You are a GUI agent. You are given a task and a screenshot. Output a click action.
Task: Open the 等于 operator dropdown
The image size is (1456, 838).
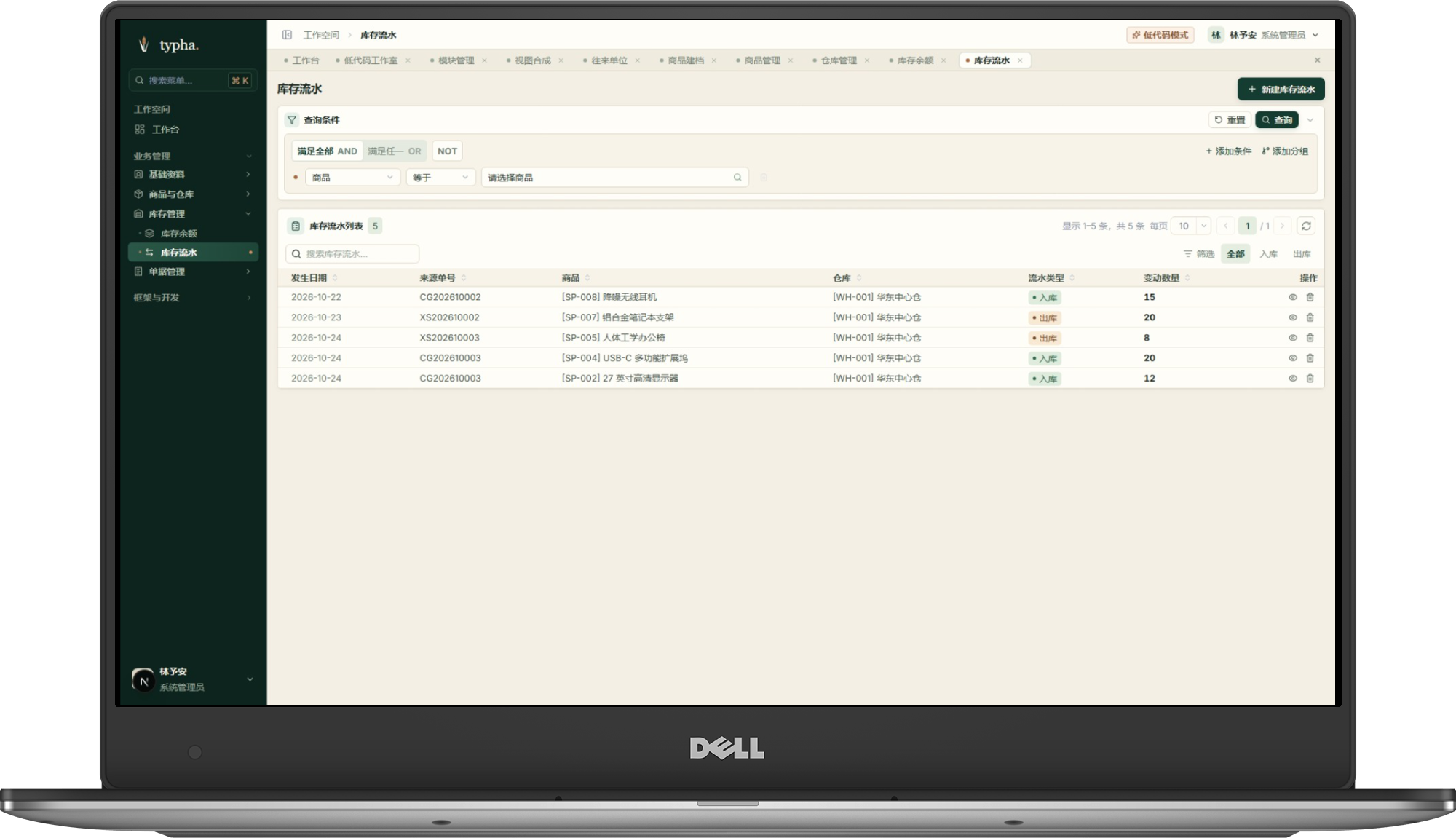click(x=440, y=178)
